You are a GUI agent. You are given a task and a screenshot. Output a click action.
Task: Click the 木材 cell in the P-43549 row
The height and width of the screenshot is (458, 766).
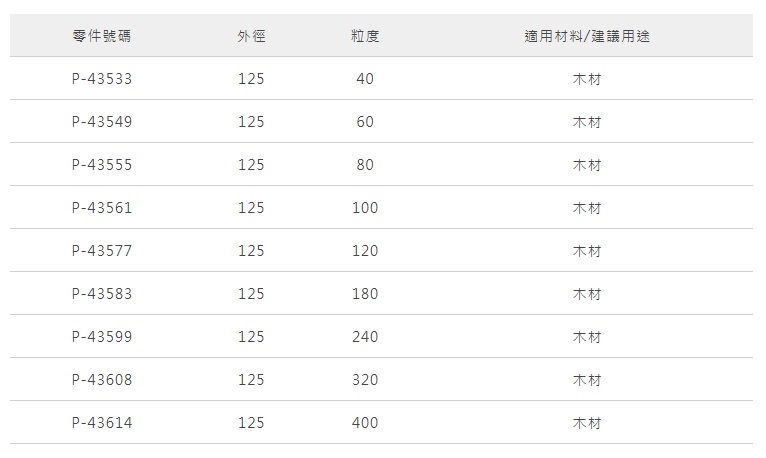point(587,122)
